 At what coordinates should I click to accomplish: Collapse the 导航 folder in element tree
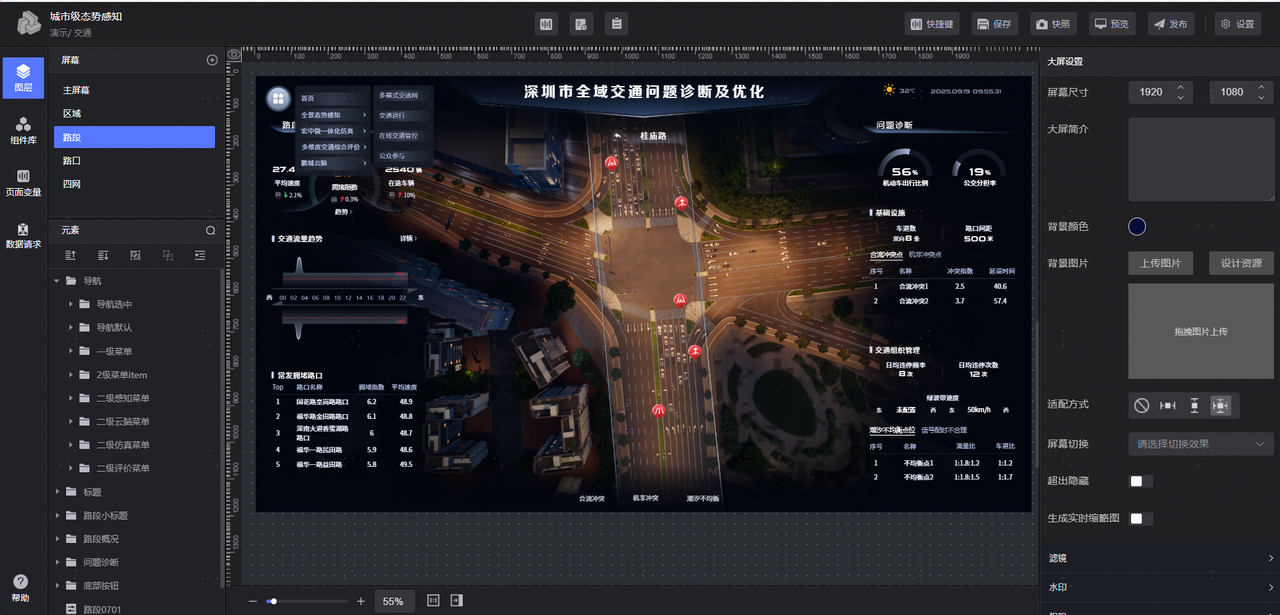click(57, 281)
